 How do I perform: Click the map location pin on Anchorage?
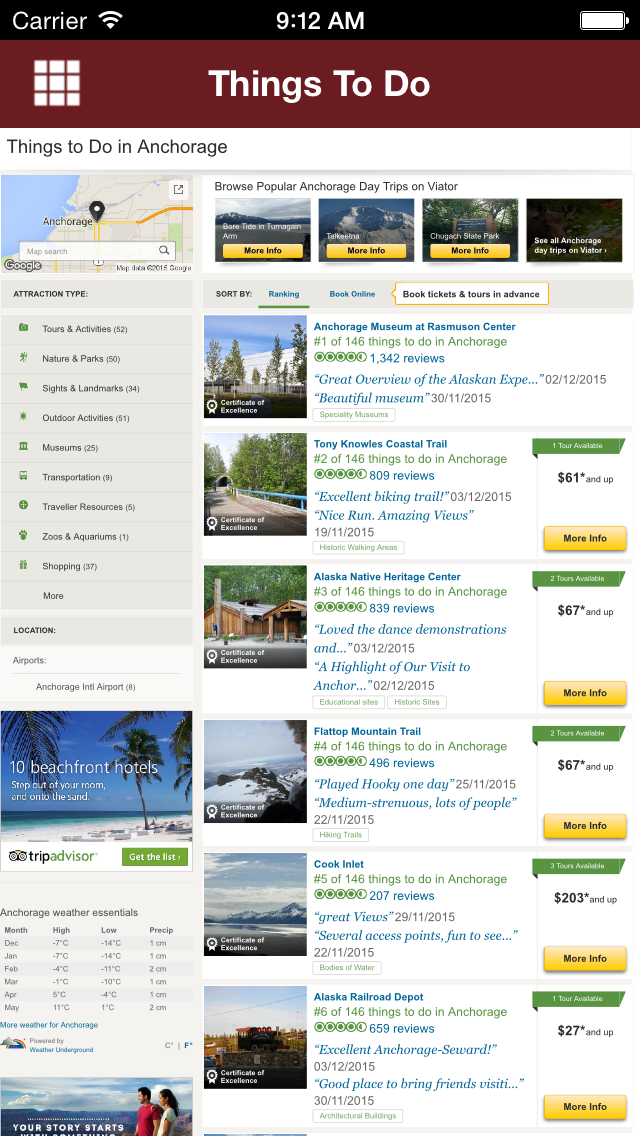coord(97,212)
